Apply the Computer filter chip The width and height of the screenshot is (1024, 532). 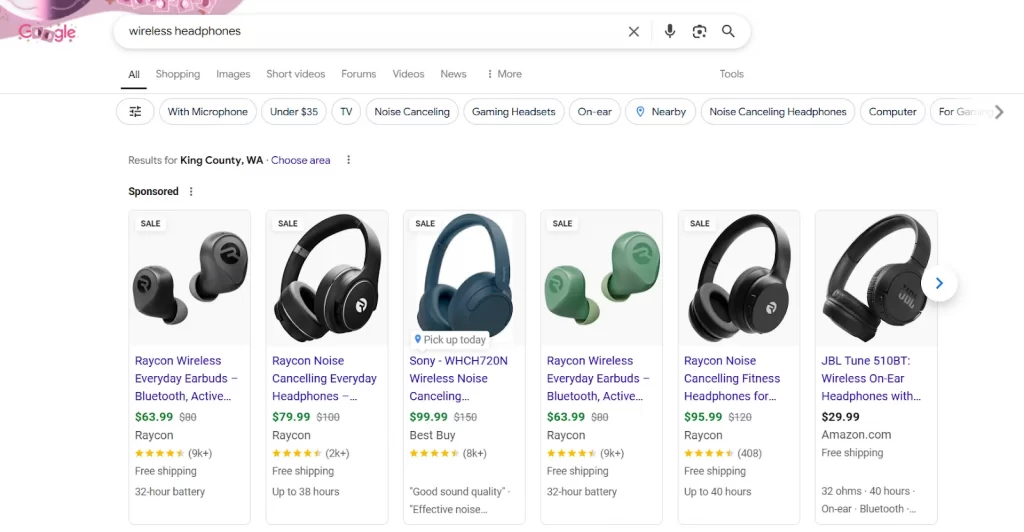893,112
